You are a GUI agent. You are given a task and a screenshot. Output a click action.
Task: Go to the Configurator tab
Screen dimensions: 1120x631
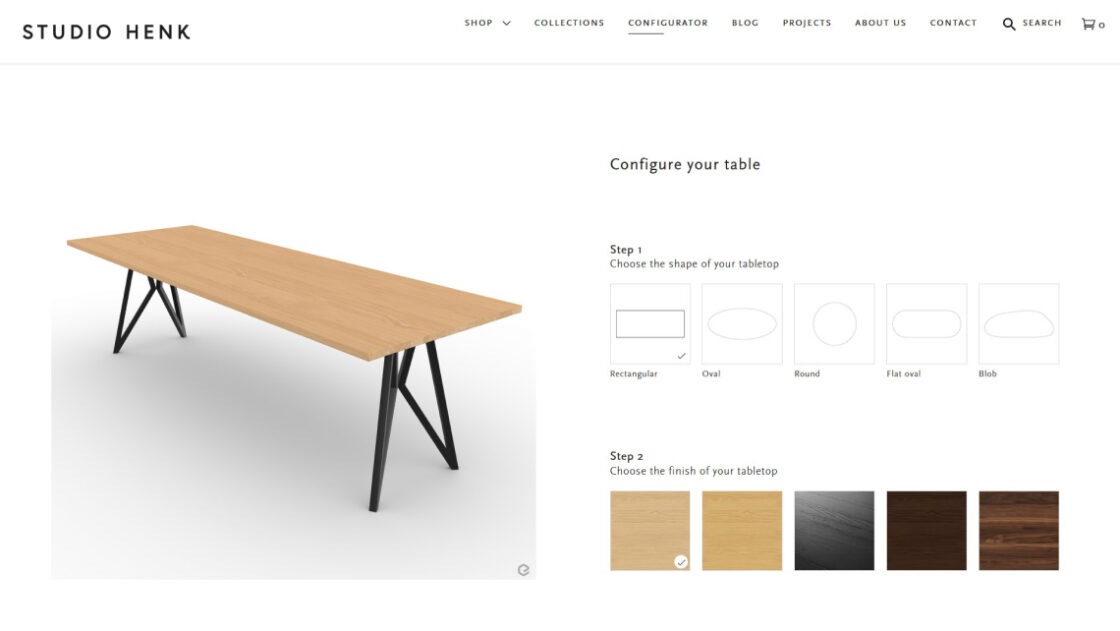click(x=668, y=23)
